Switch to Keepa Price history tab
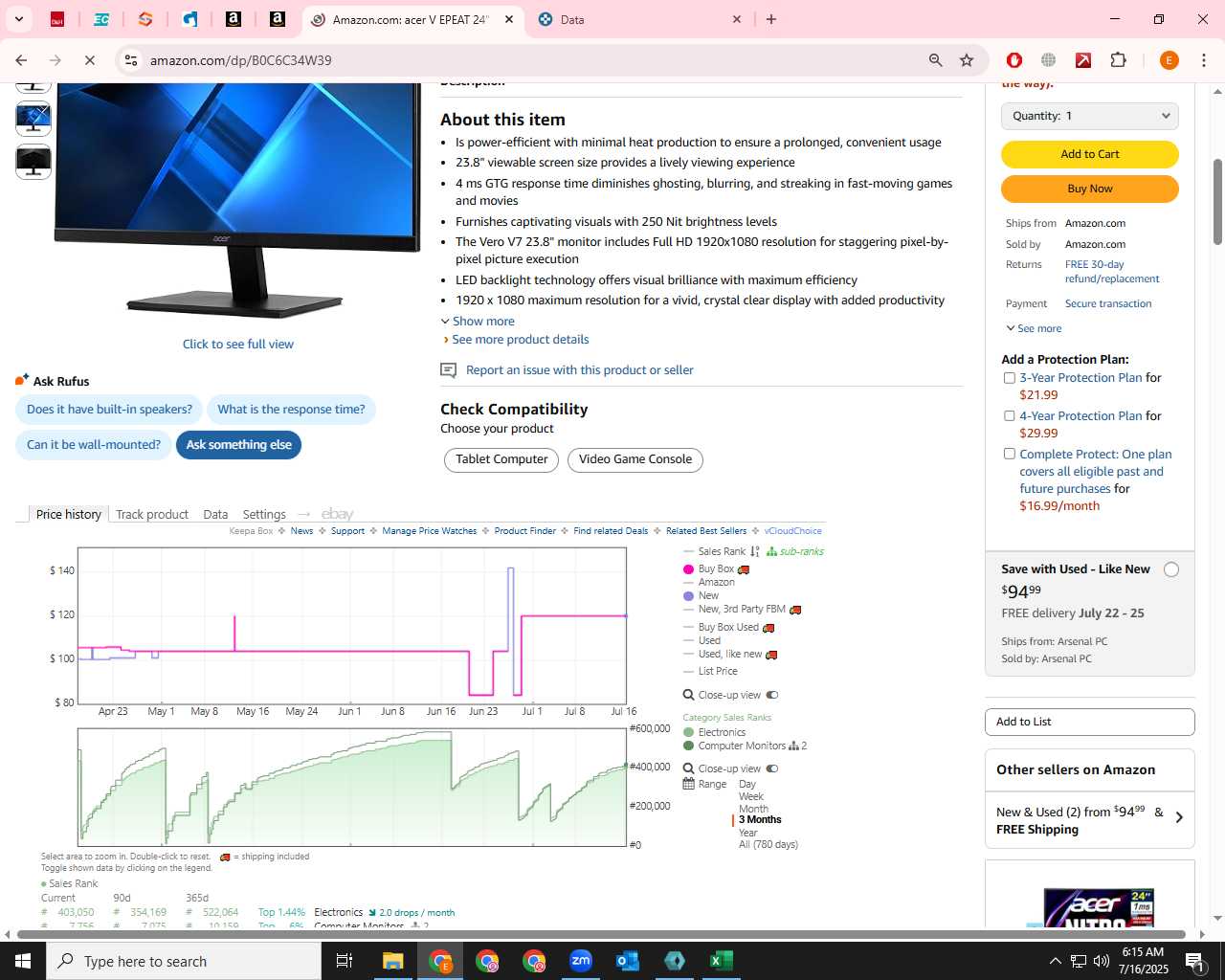 [69, 515]
